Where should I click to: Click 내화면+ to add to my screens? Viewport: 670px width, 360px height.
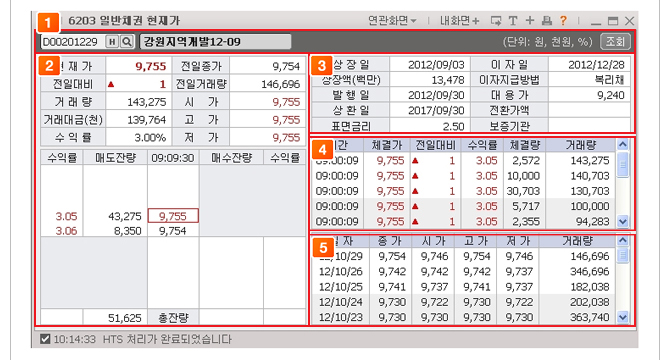point(459,20)
